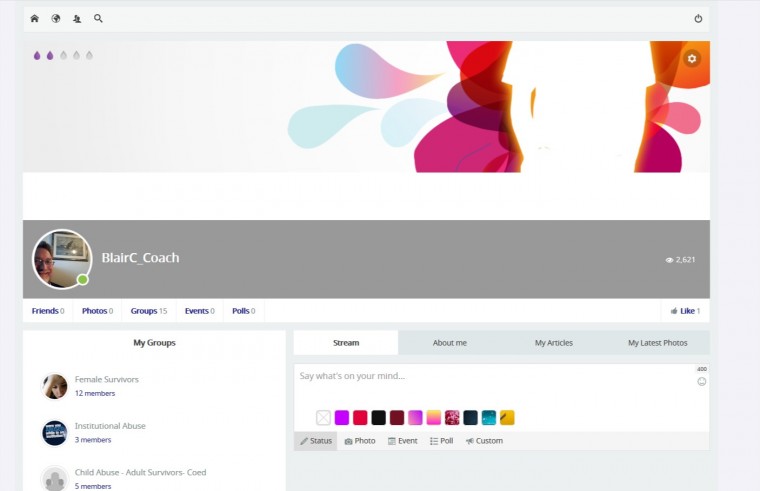This screenshot has width=760, height=491.
Task: Open the globe notifications icon
Action: coord(56,18)
